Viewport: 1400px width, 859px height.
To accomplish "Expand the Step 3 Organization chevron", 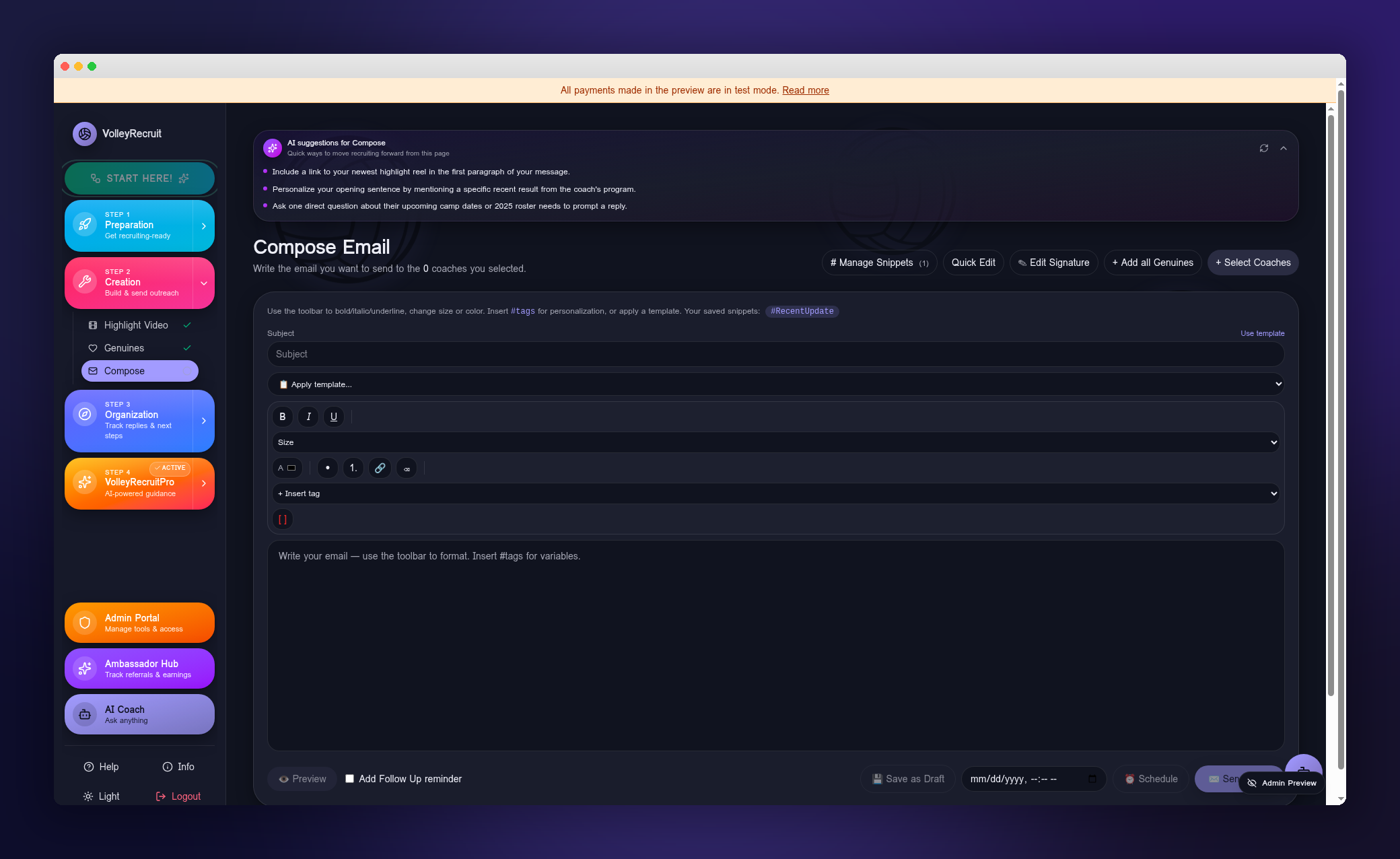I will coord(204,421).
